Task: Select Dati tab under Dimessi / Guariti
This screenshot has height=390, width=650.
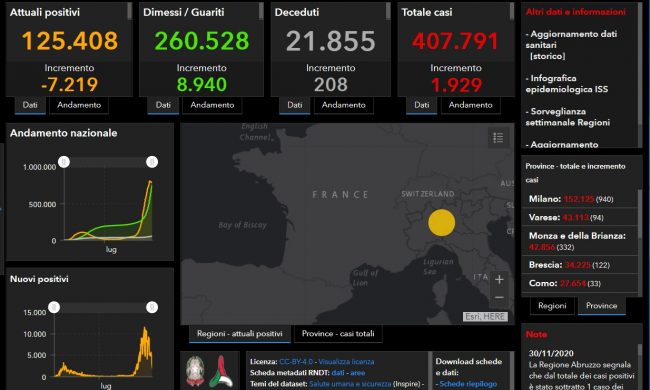Action: coord(163,105)
